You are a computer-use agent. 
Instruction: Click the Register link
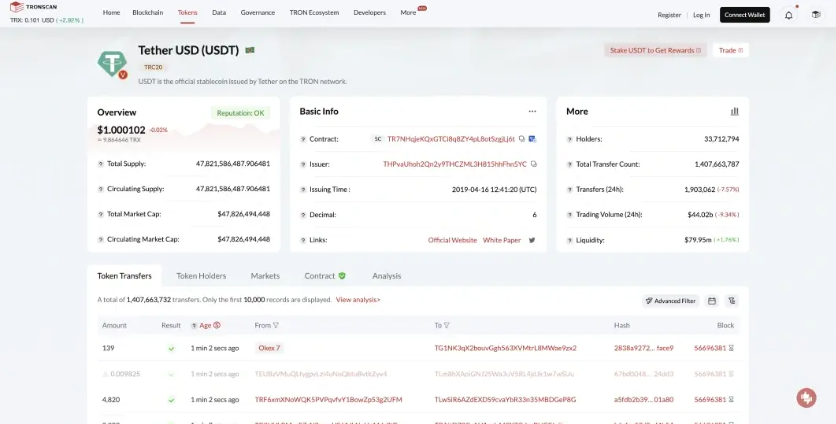tap(669, 15)
